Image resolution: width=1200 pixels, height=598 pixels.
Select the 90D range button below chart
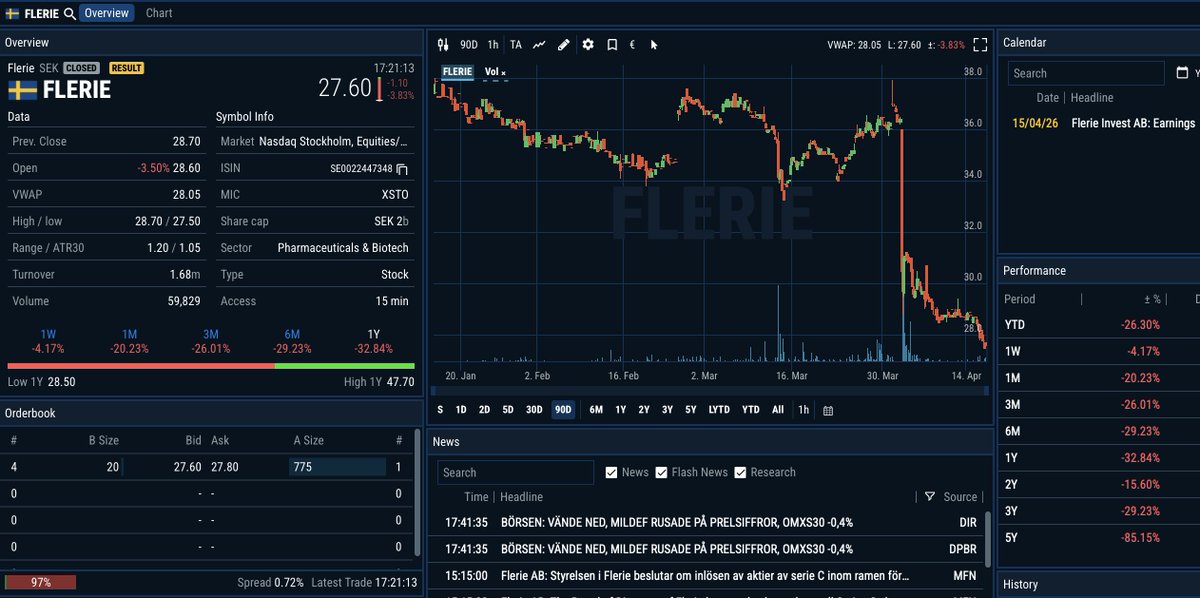563,409
